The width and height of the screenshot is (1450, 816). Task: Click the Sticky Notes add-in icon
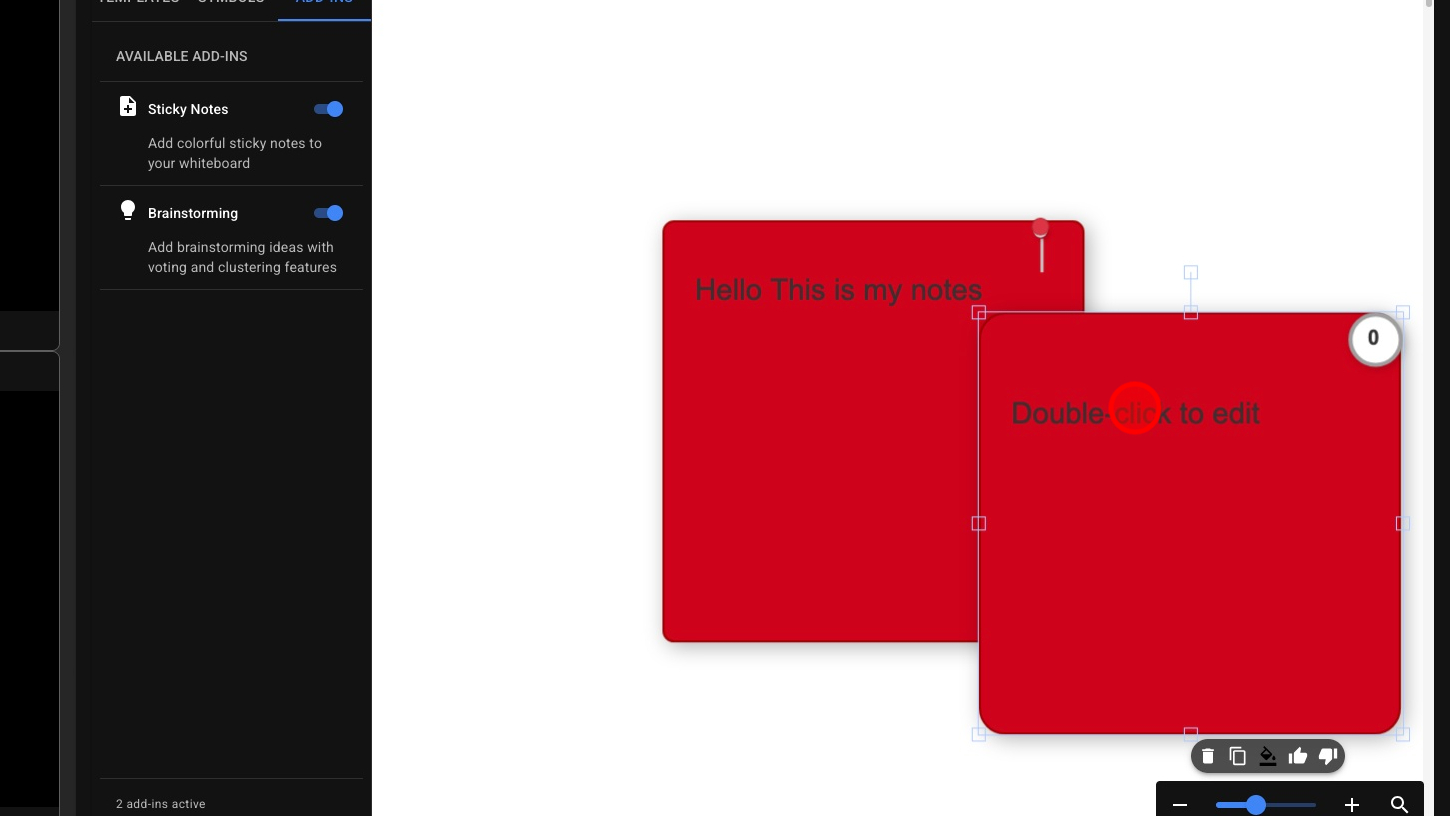click(128, 107)
